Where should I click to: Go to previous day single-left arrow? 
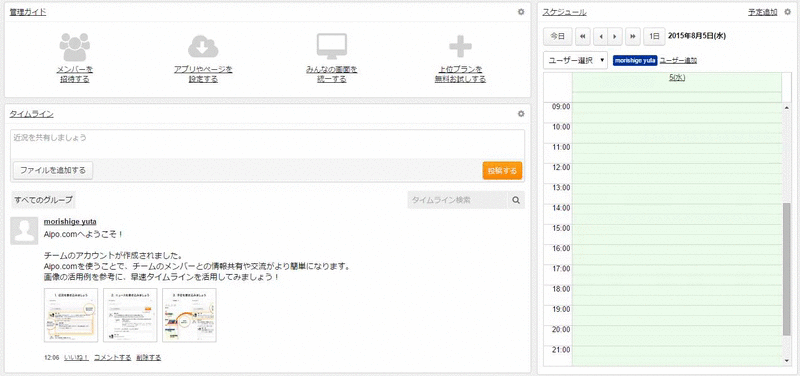pos(602,36)
